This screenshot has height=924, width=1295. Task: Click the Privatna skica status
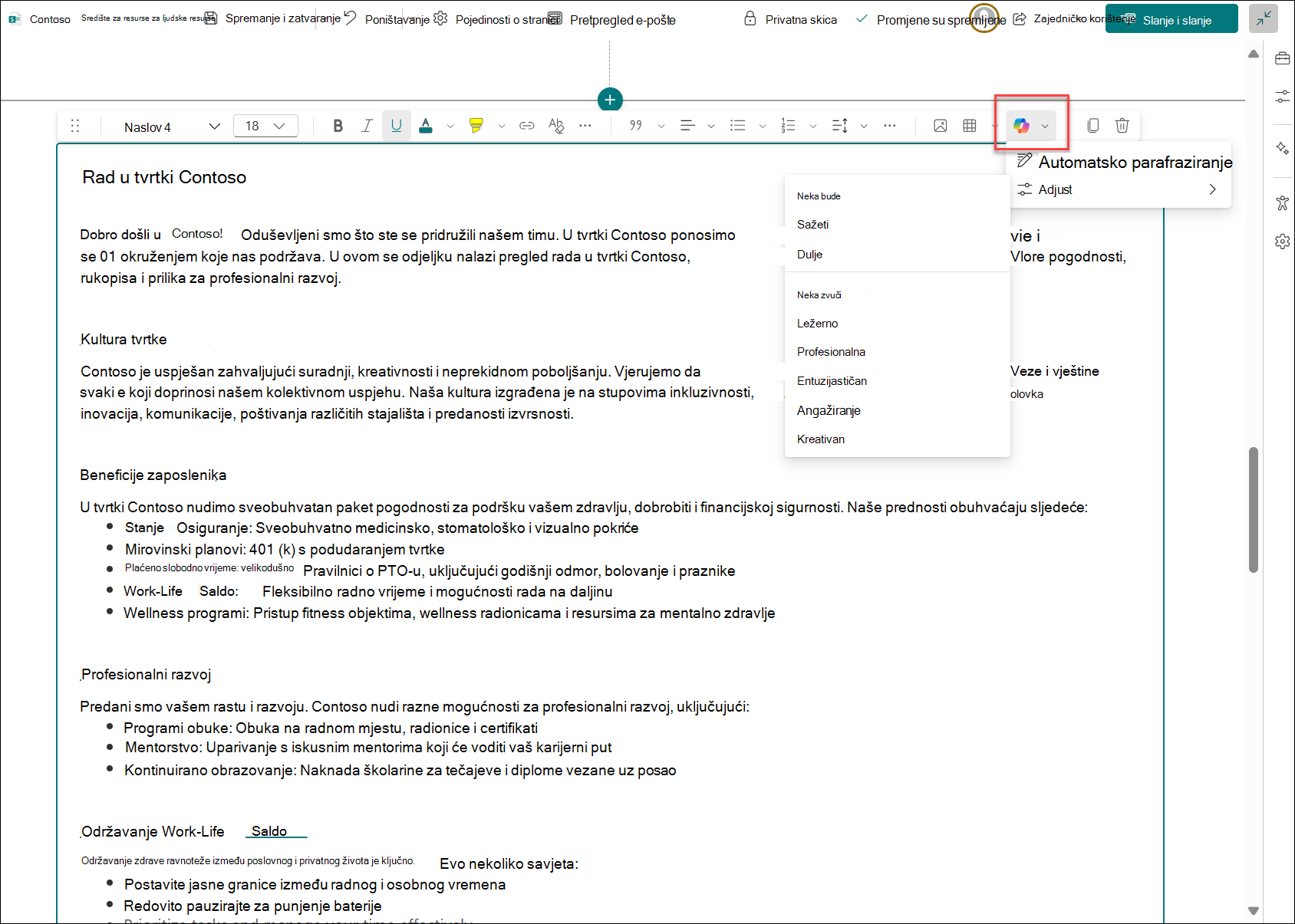791,19
